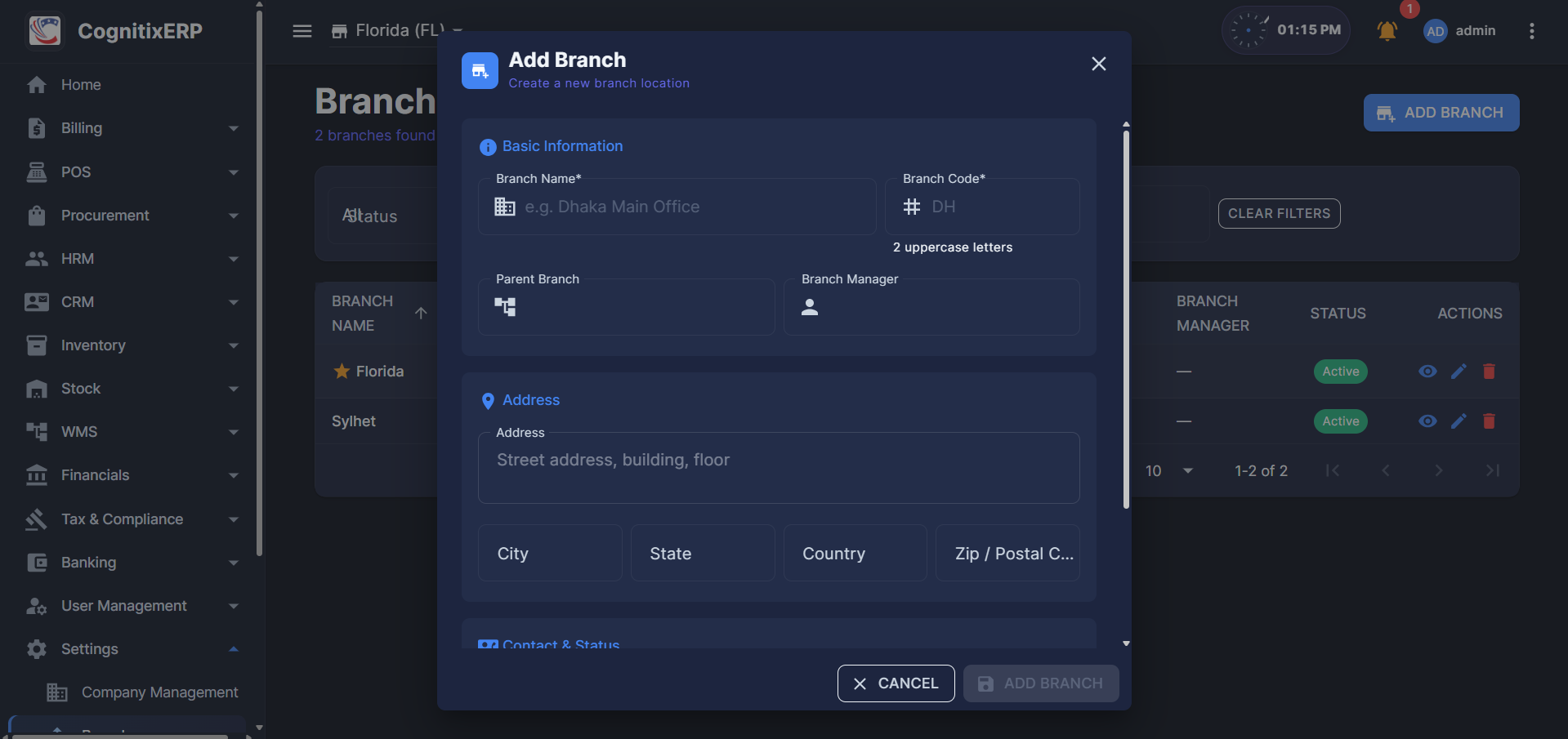1568x739 pixels.
Task: Open the Stock sidebar menu item
Action: 131,389
